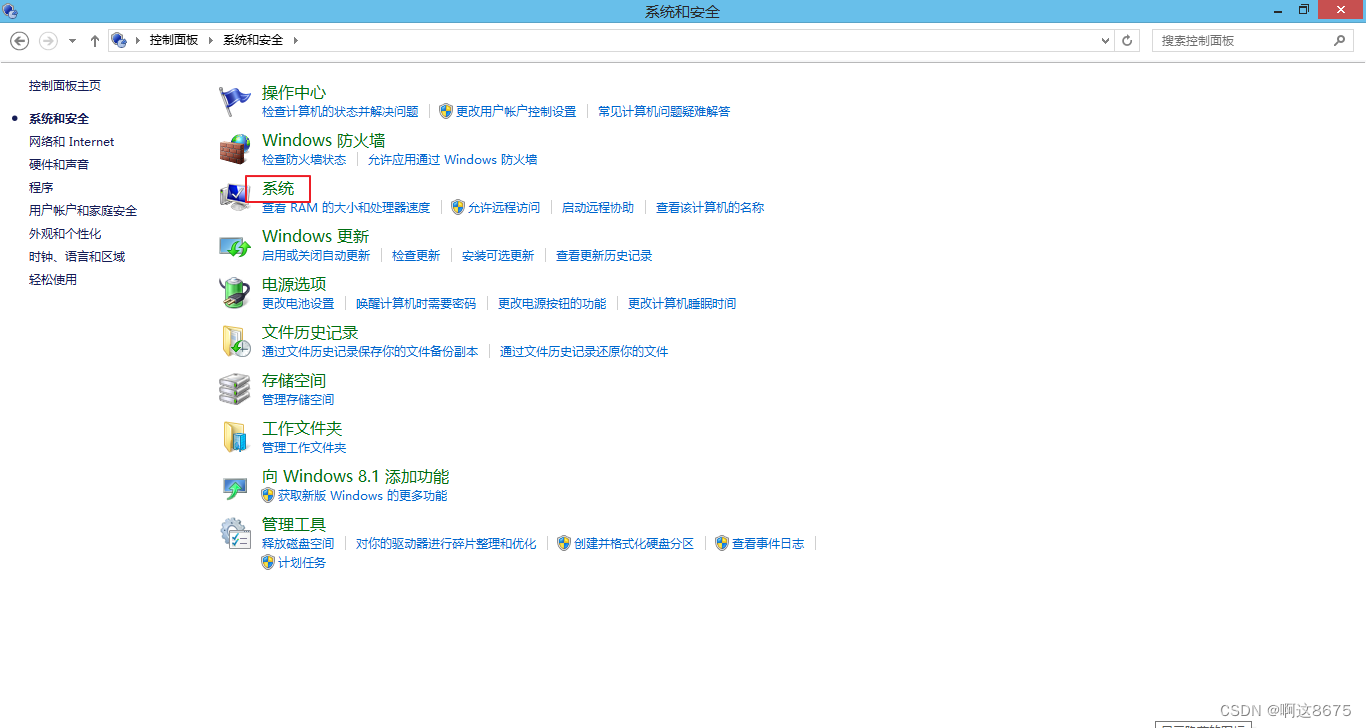
Task: Select 用户帐户和家庭安全 category
Action: coord(83,211)
